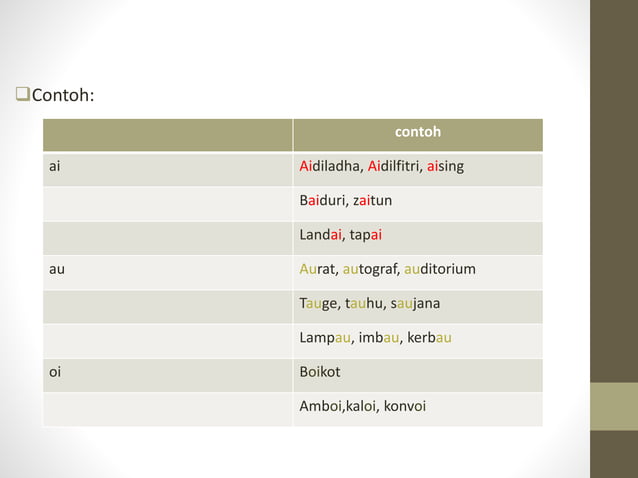
Task: Click the word 'aising'
Action: [x=445, y=167]
